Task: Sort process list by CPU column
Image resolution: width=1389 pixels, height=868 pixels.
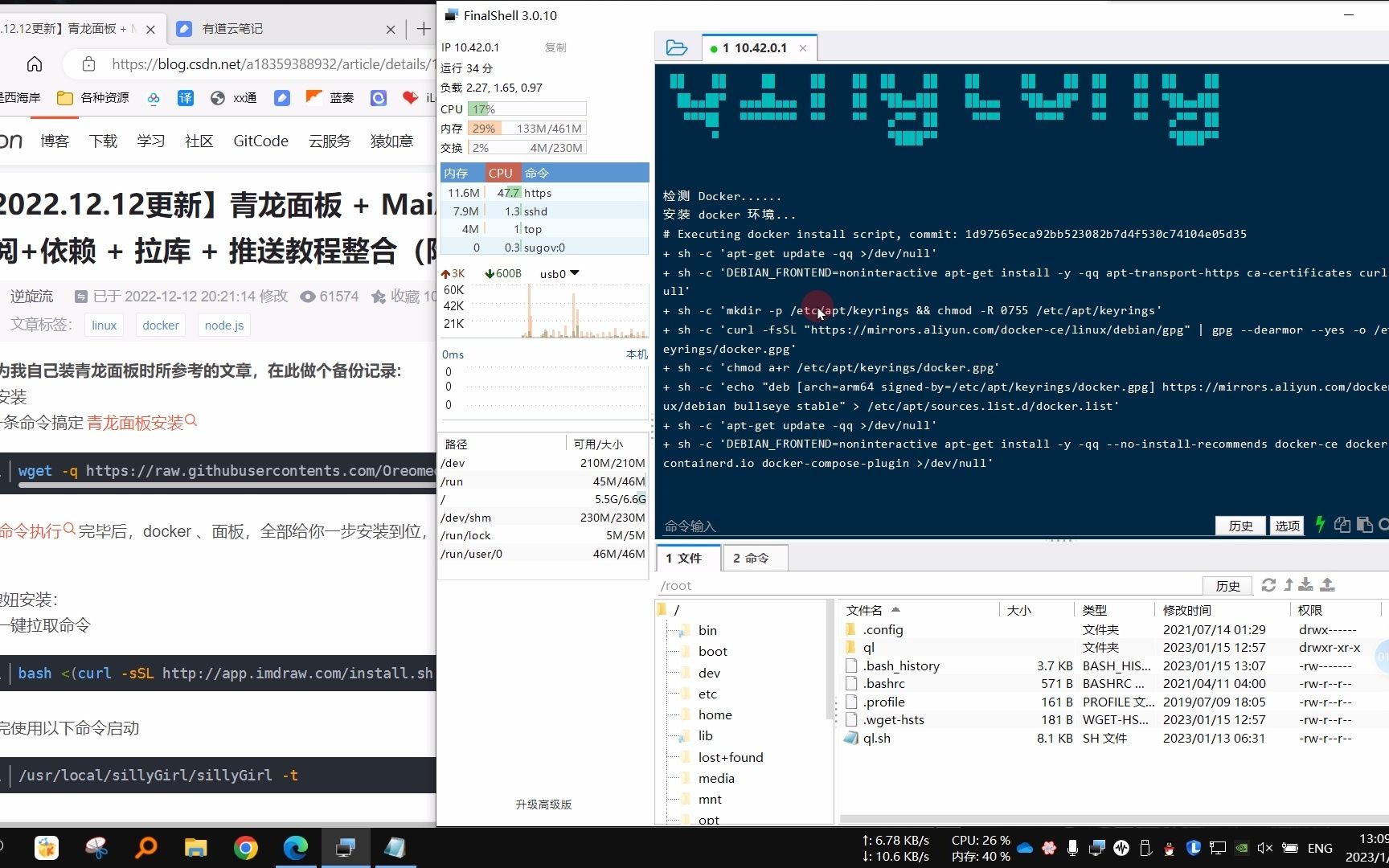Action: (x=502, y=173)
